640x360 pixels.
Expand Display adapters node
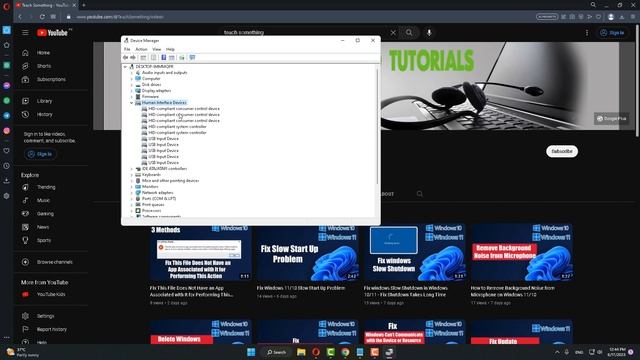pos(132,91)
